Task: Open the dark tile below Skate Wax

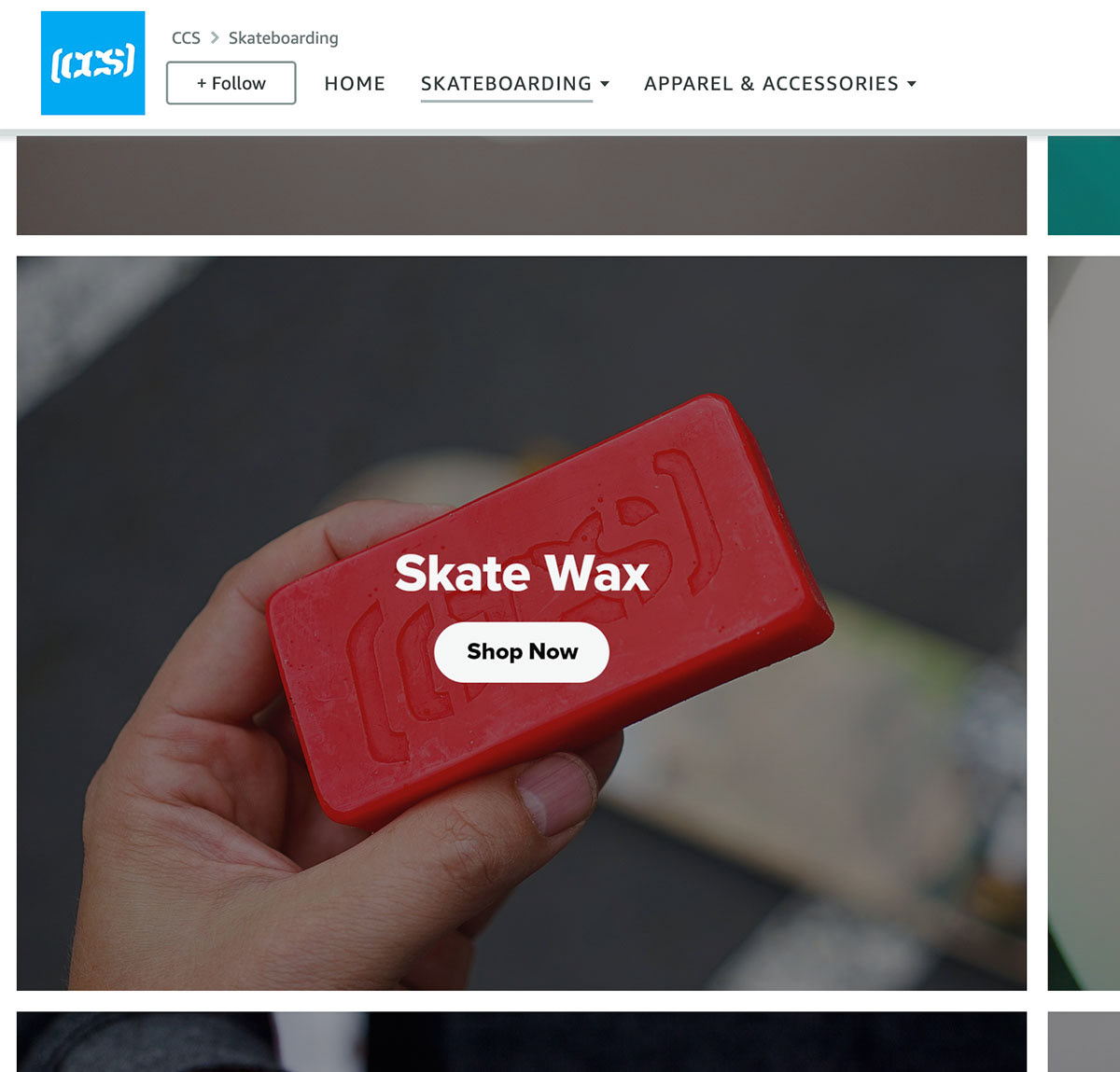Action: (522, 1041)
